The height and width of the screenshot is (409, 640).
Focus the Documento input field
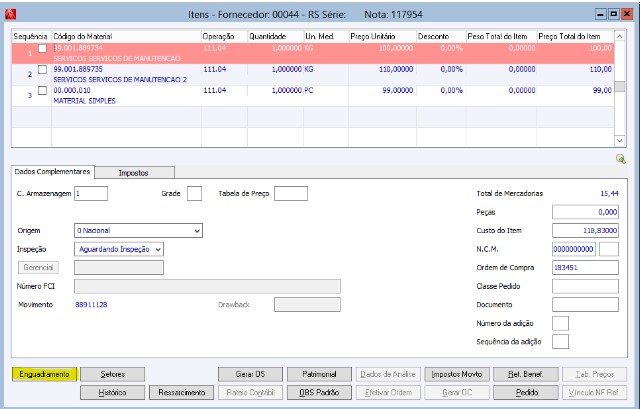pos(585,305)
